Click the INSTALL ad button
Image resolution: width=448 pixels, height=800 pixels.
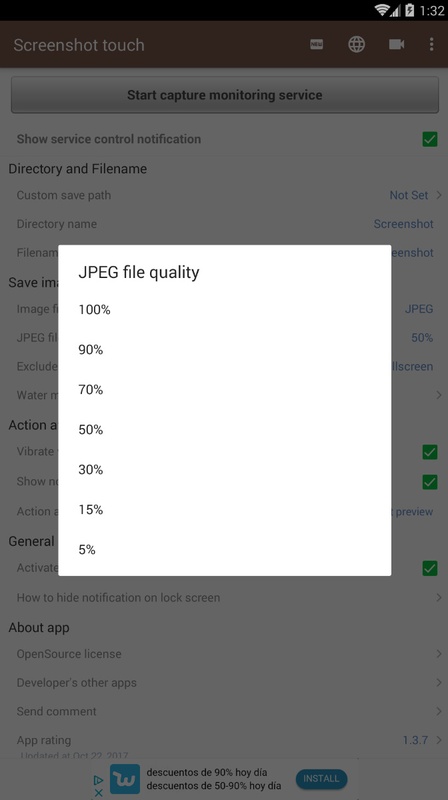pos(321,779)
